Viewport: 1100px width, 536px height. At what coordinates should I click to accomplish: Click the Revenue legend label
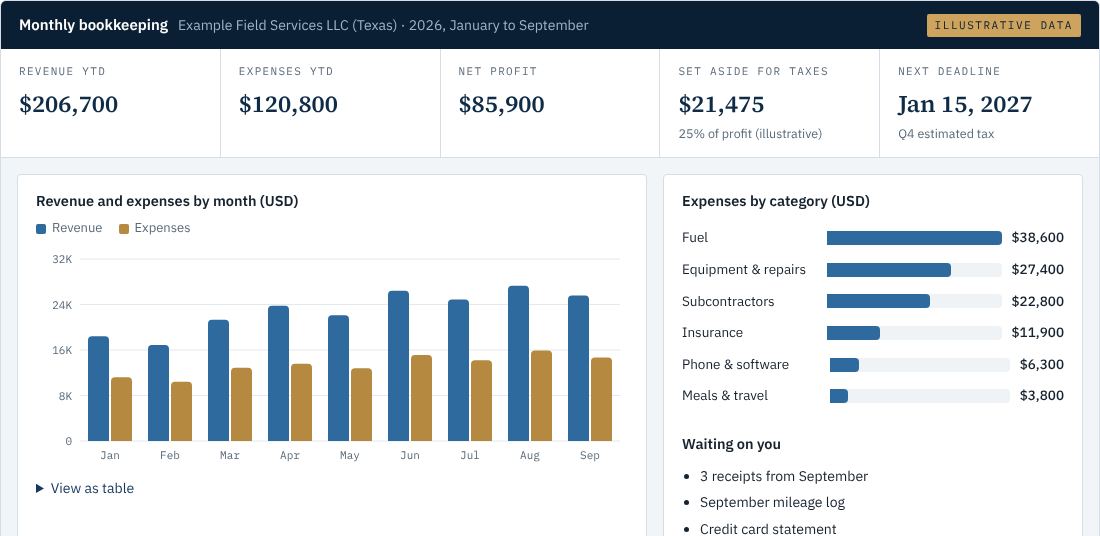pos(77,228)
